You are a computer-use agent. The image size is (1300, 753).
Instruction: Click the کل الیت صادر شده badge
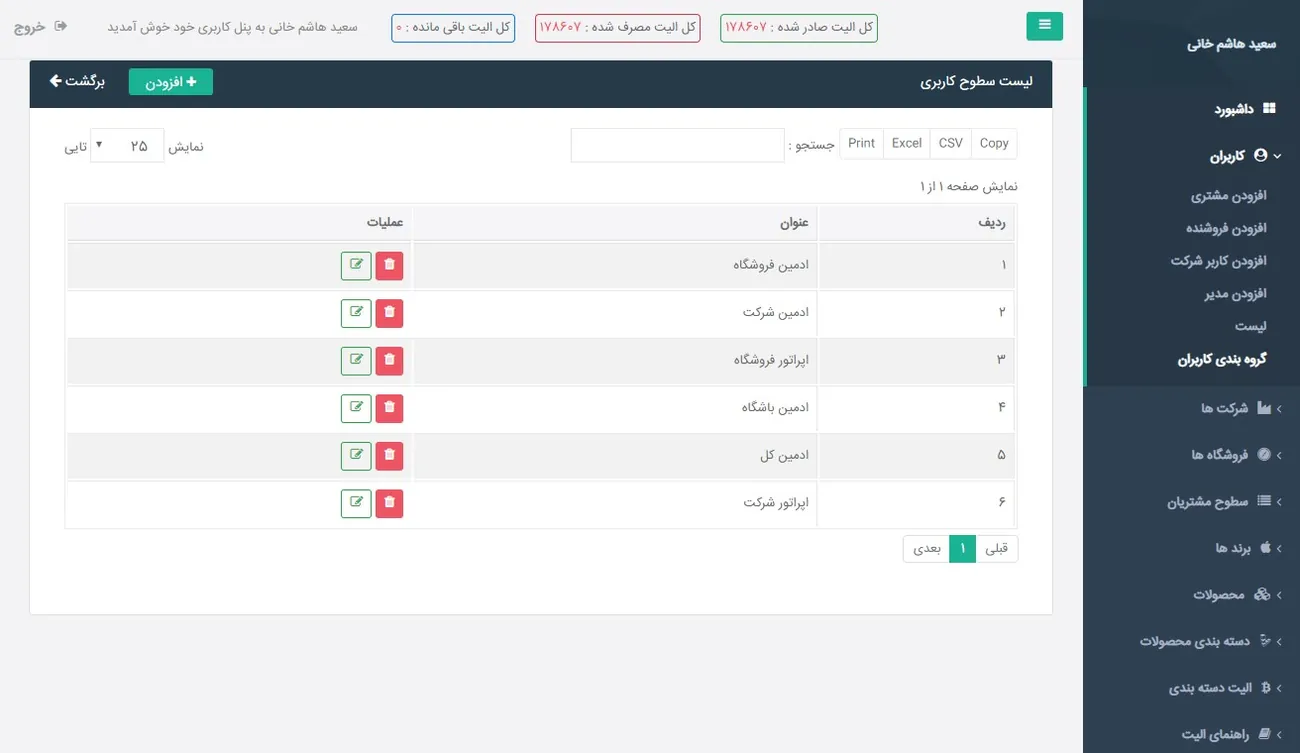pyautogui.click(x=799, y=28)
